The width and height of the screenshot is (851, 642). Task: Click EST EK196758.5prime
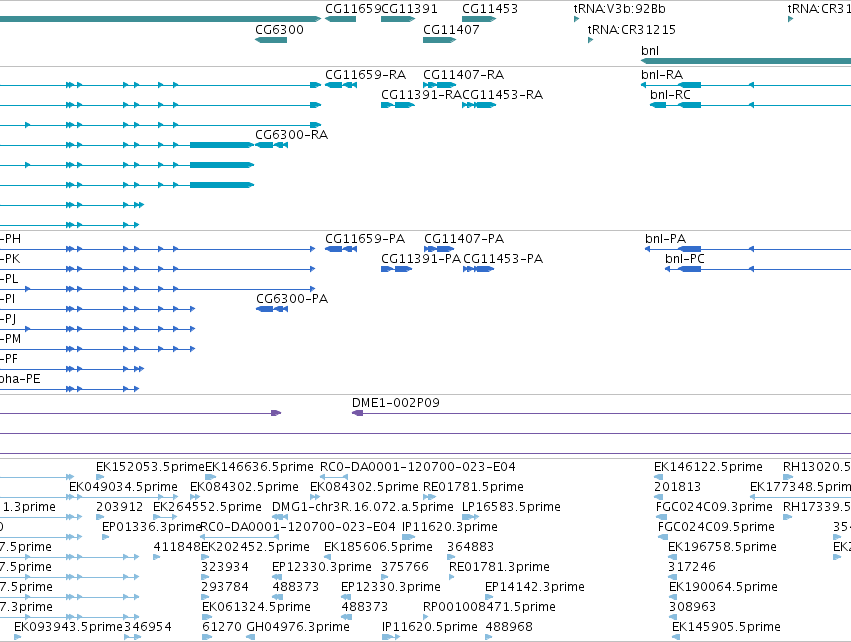click(x=722, y=547)
